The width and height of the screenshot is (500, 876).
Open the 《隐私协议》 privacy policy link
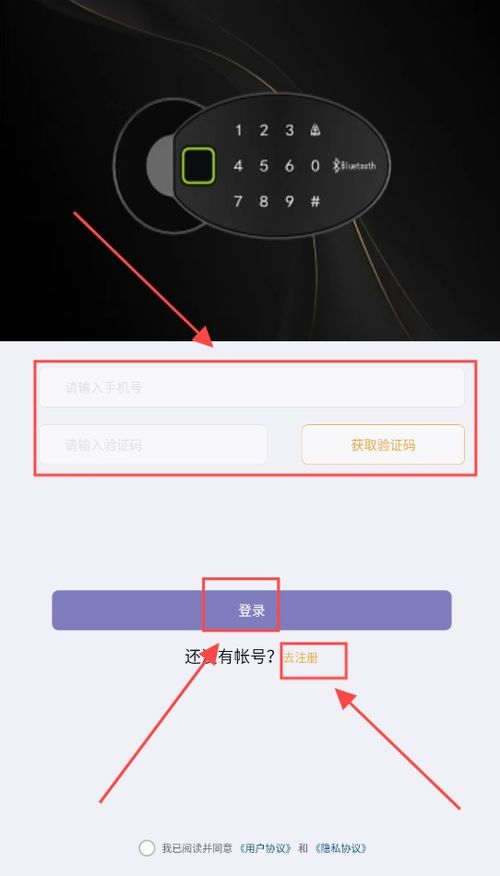[x=341, y=848]
